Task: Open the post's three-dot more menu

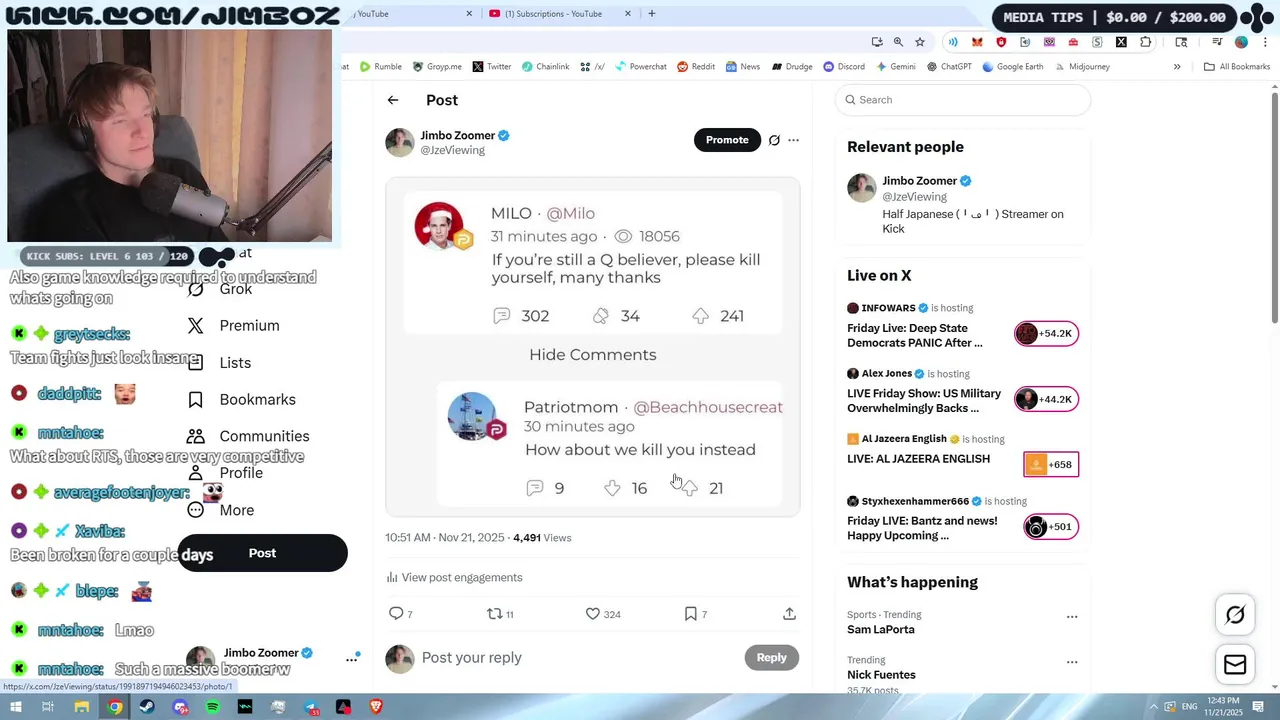Action: coord(794,140)
